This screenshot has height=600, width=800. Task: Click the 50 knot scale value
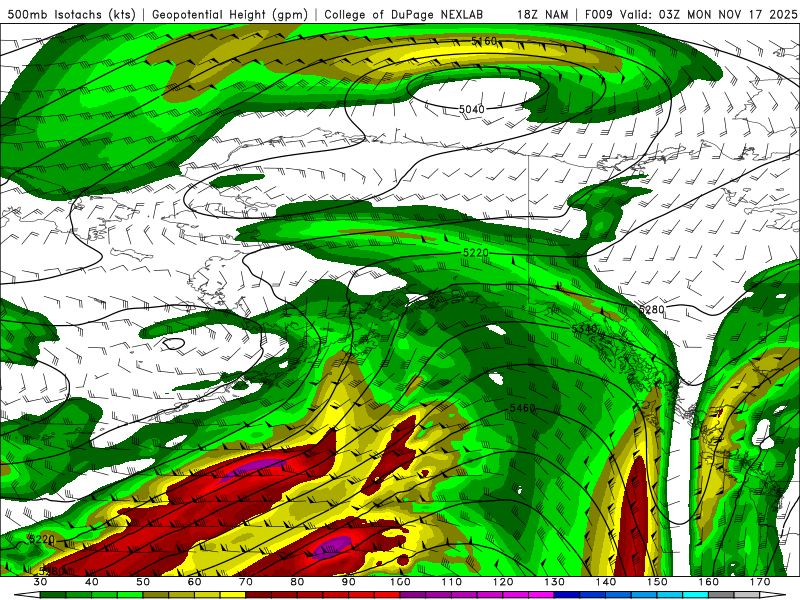click(x=143, y=582)
